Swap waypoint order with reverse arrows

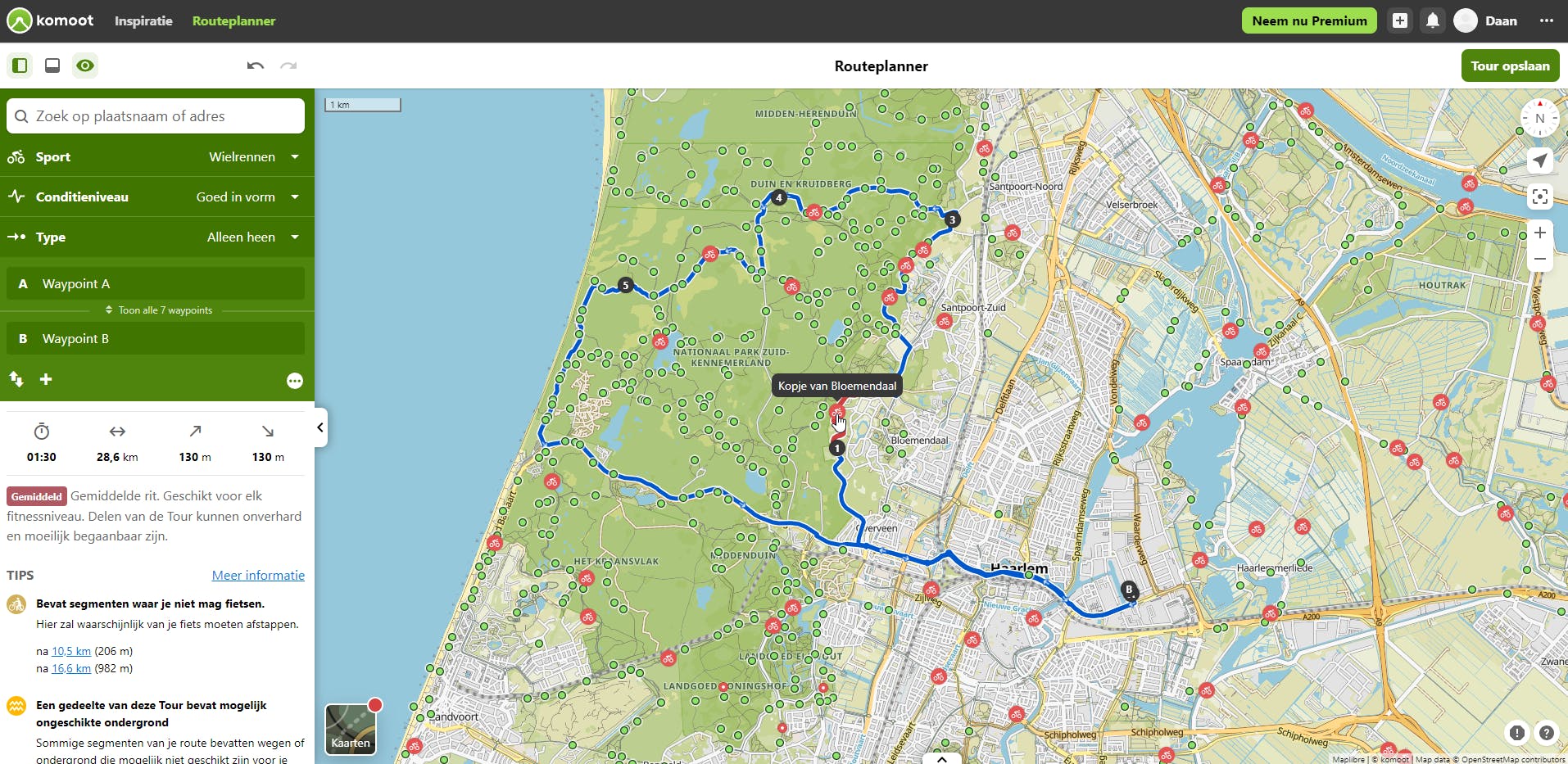16,379
